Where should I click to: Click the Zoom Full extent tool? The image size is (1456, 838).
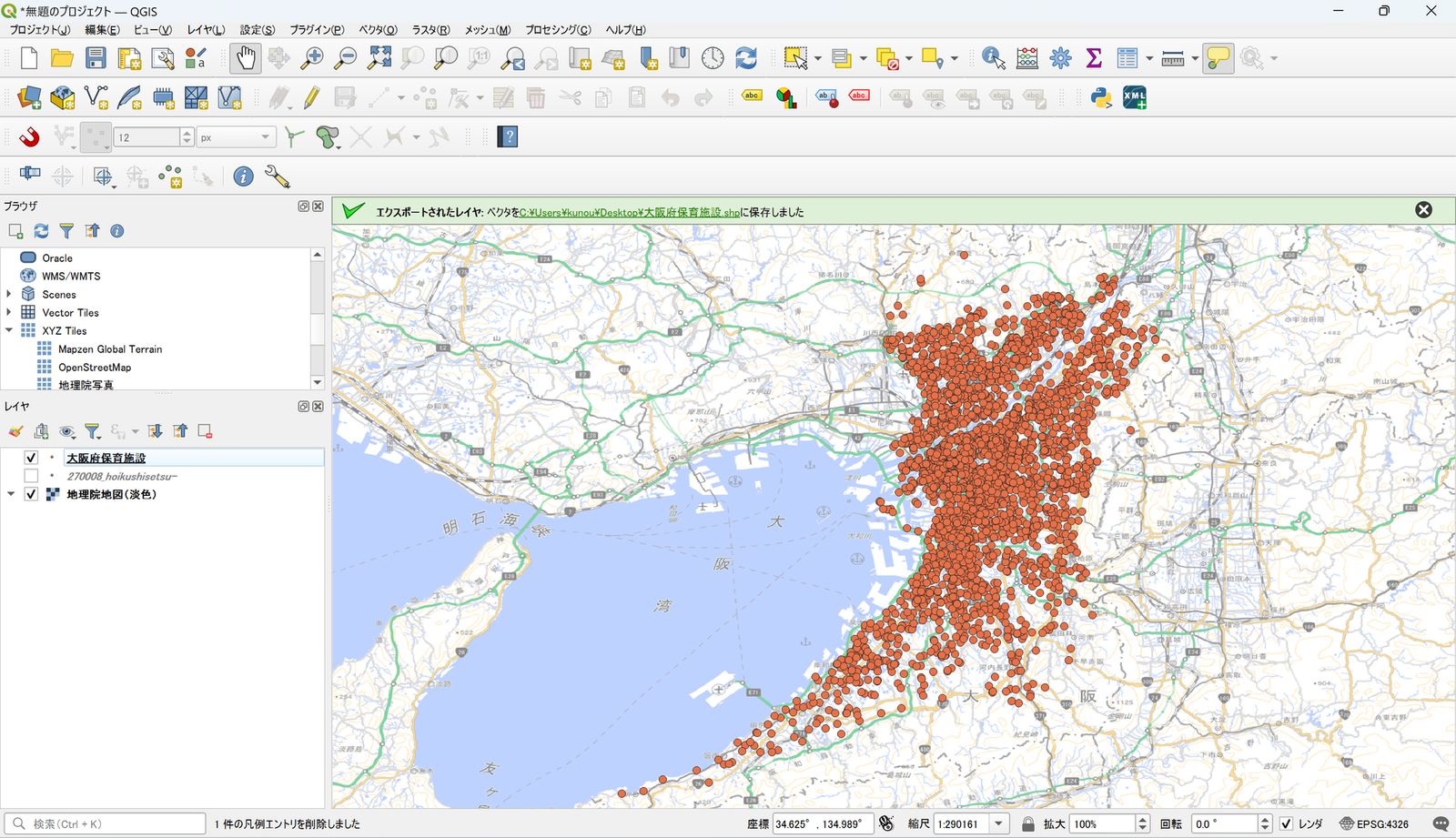pos(379,58)
